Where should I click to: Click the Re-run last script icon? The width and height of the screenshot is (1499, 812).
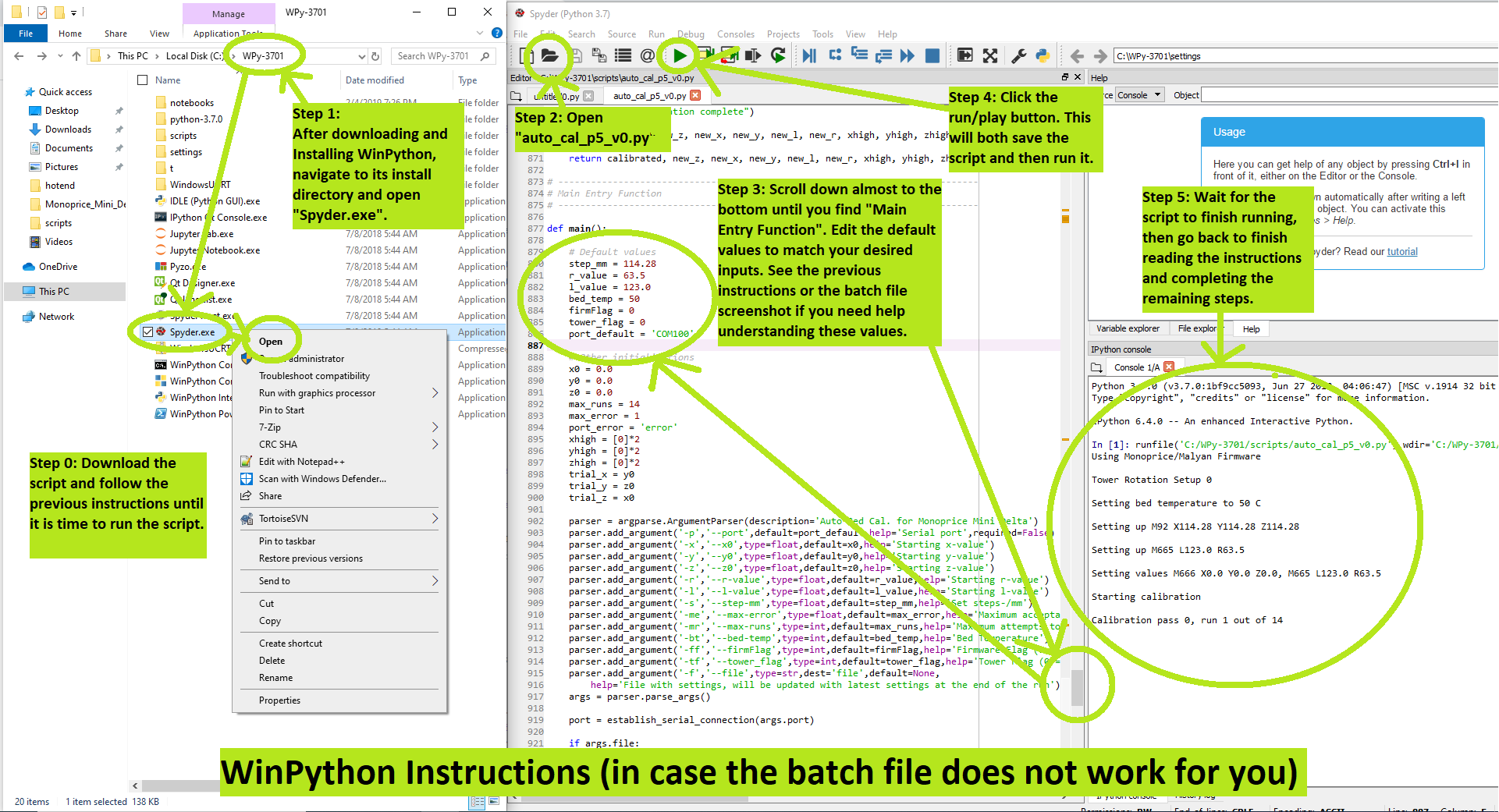(778, 55)
